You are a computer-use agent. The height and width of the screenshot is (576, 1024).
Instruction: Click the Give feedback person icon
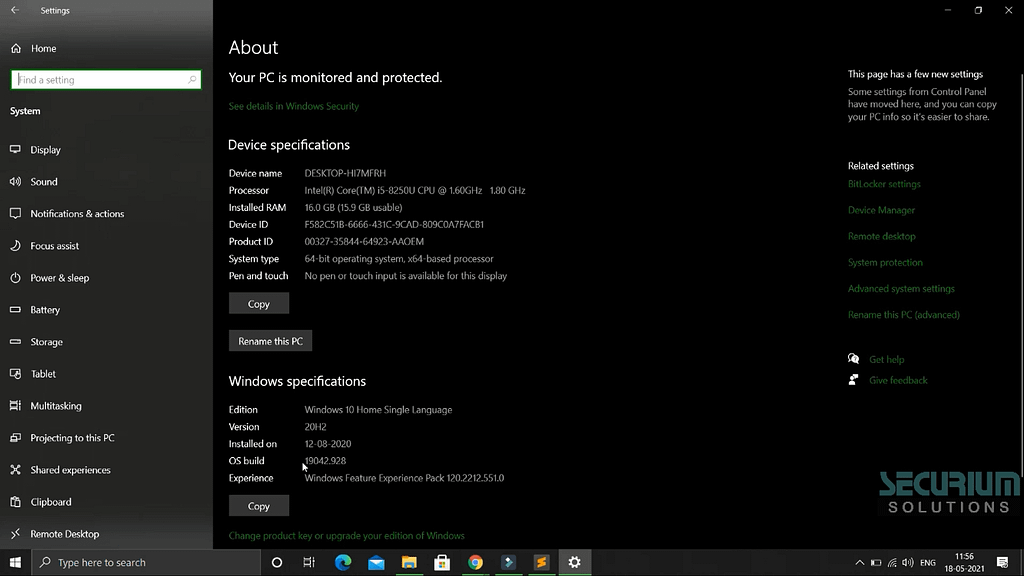(853, 379)
